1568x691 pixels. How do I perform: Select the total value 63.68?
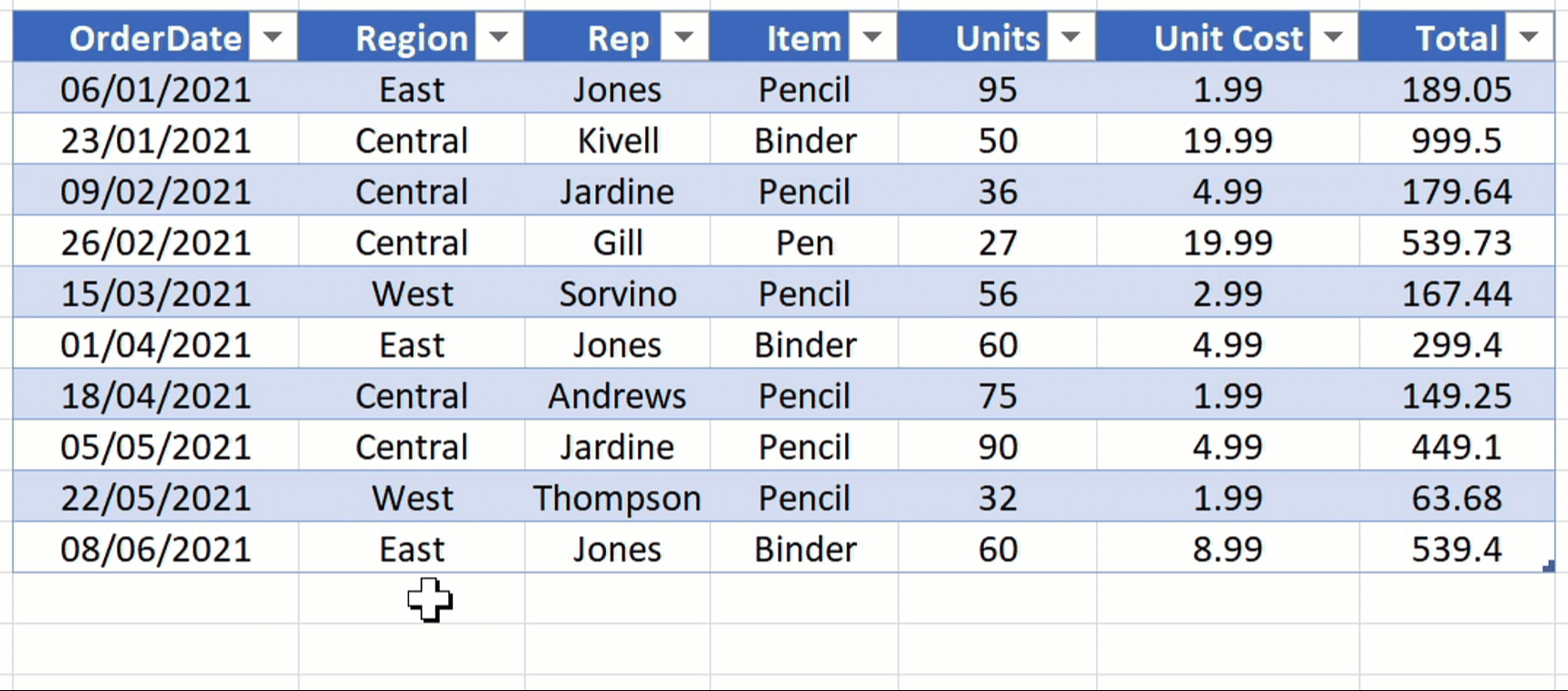pos(1456,498)
